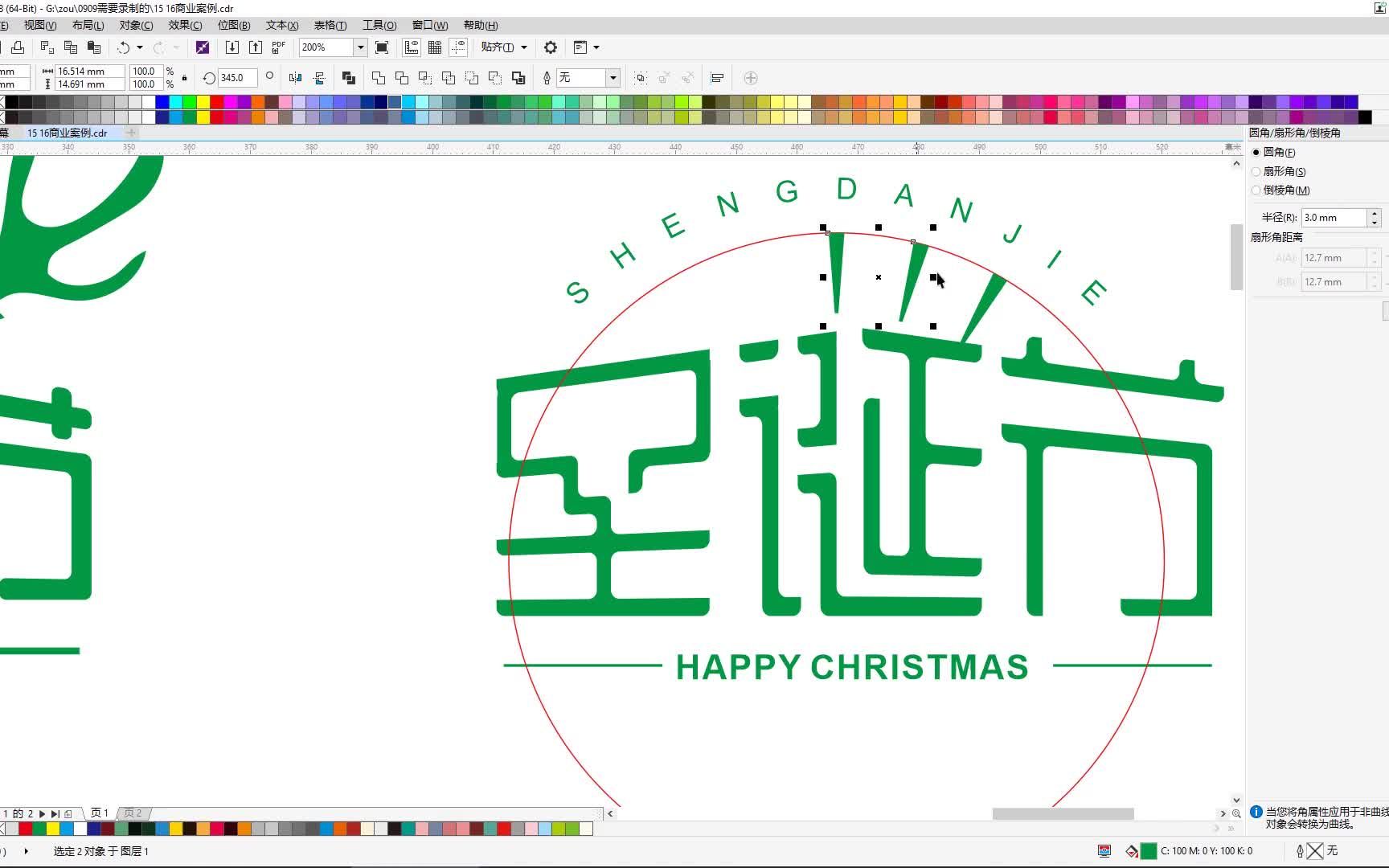Open the 位图(B) menu

click(x=234, y=26)
